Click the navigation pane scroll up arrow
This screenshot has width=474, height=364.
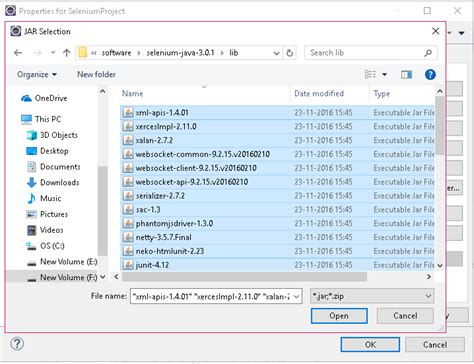tap(103, 91)
